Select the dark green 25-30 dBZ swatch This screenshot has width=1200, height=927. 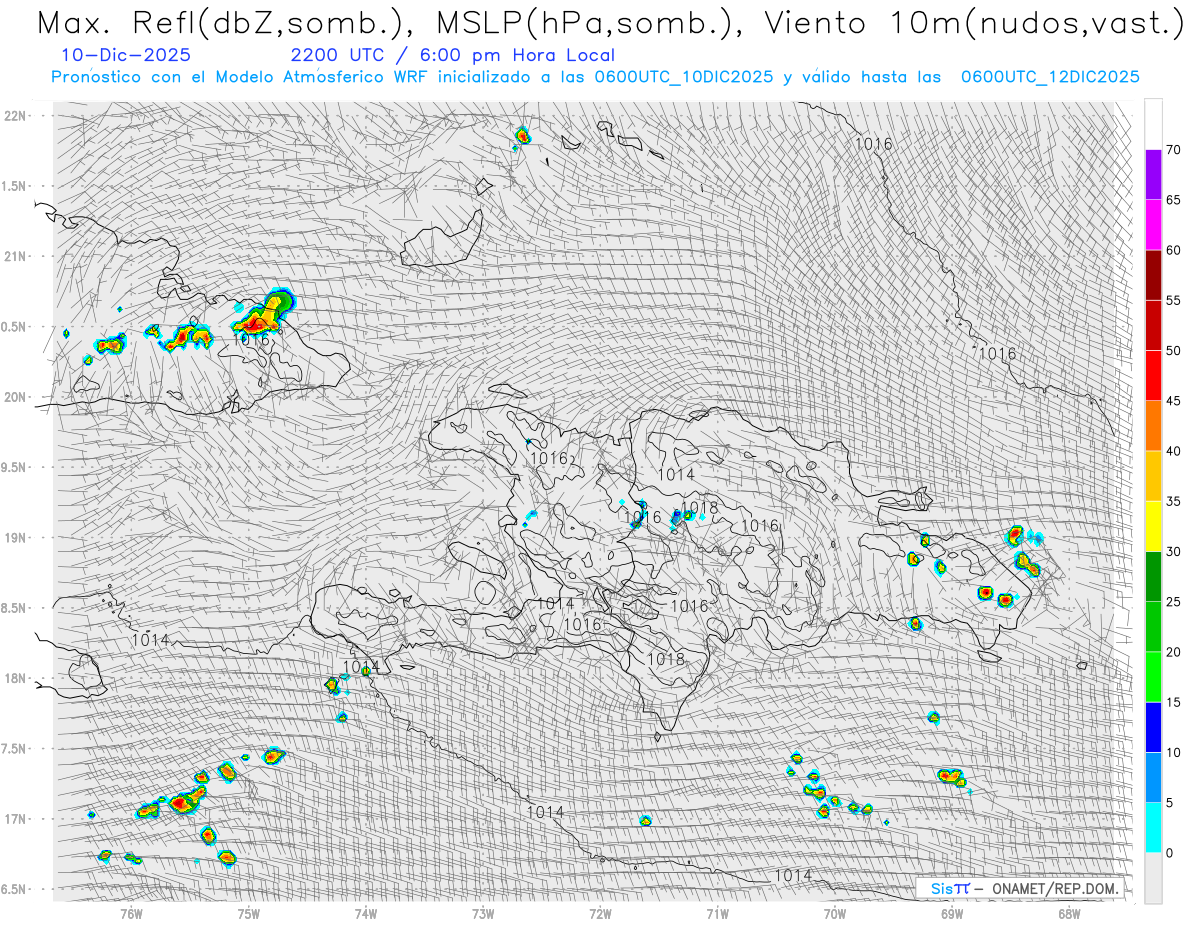1153,577
